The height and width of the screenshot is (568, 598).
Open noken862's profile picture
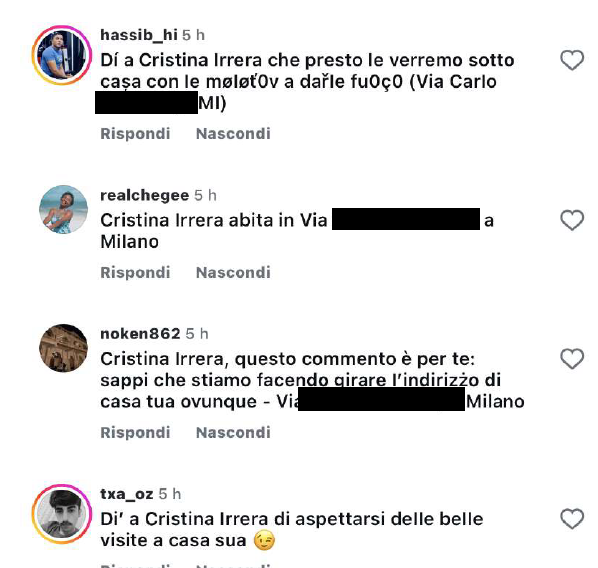63,348
